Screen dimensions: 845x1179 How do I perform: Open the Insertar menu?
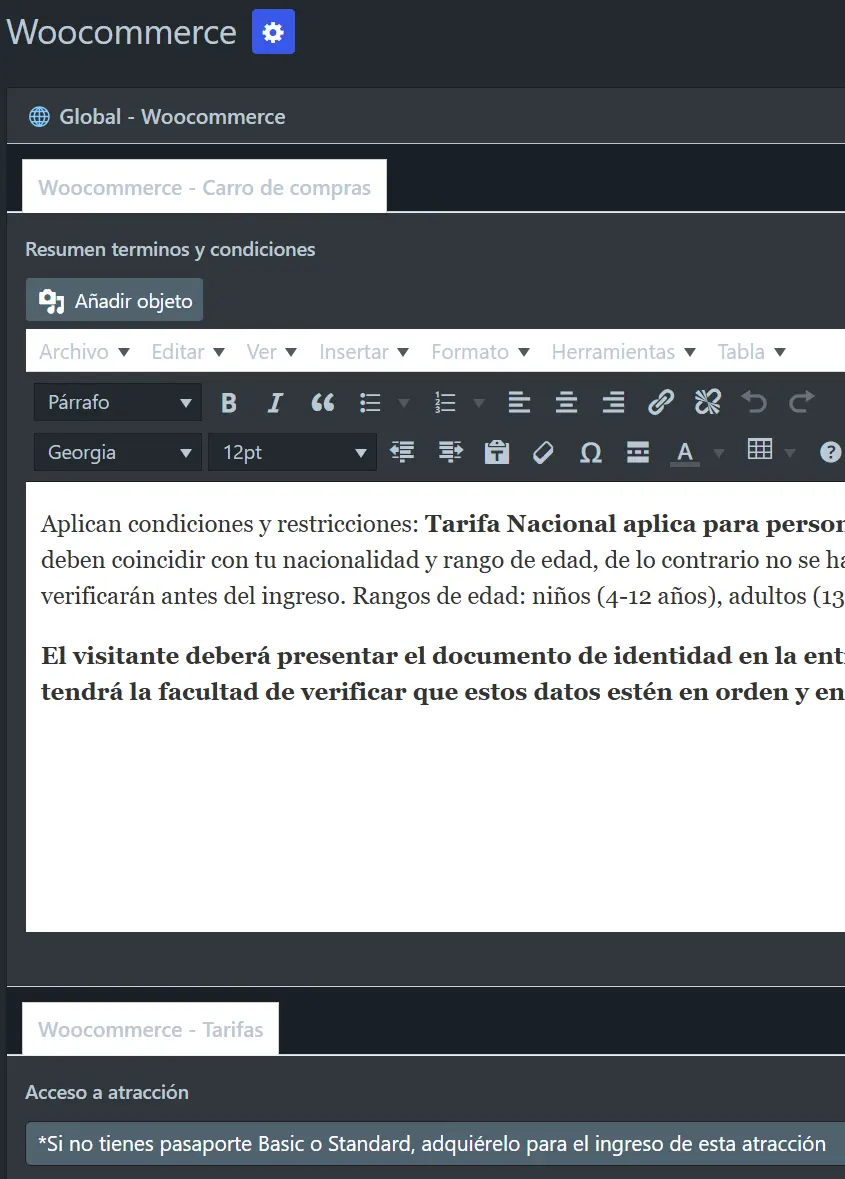363,352
